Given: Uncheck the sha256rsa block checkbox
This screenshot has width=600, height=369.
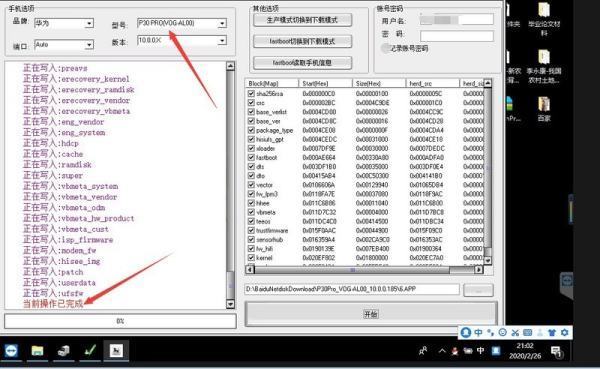Looking at the screenshot, I should pos(251,93).
